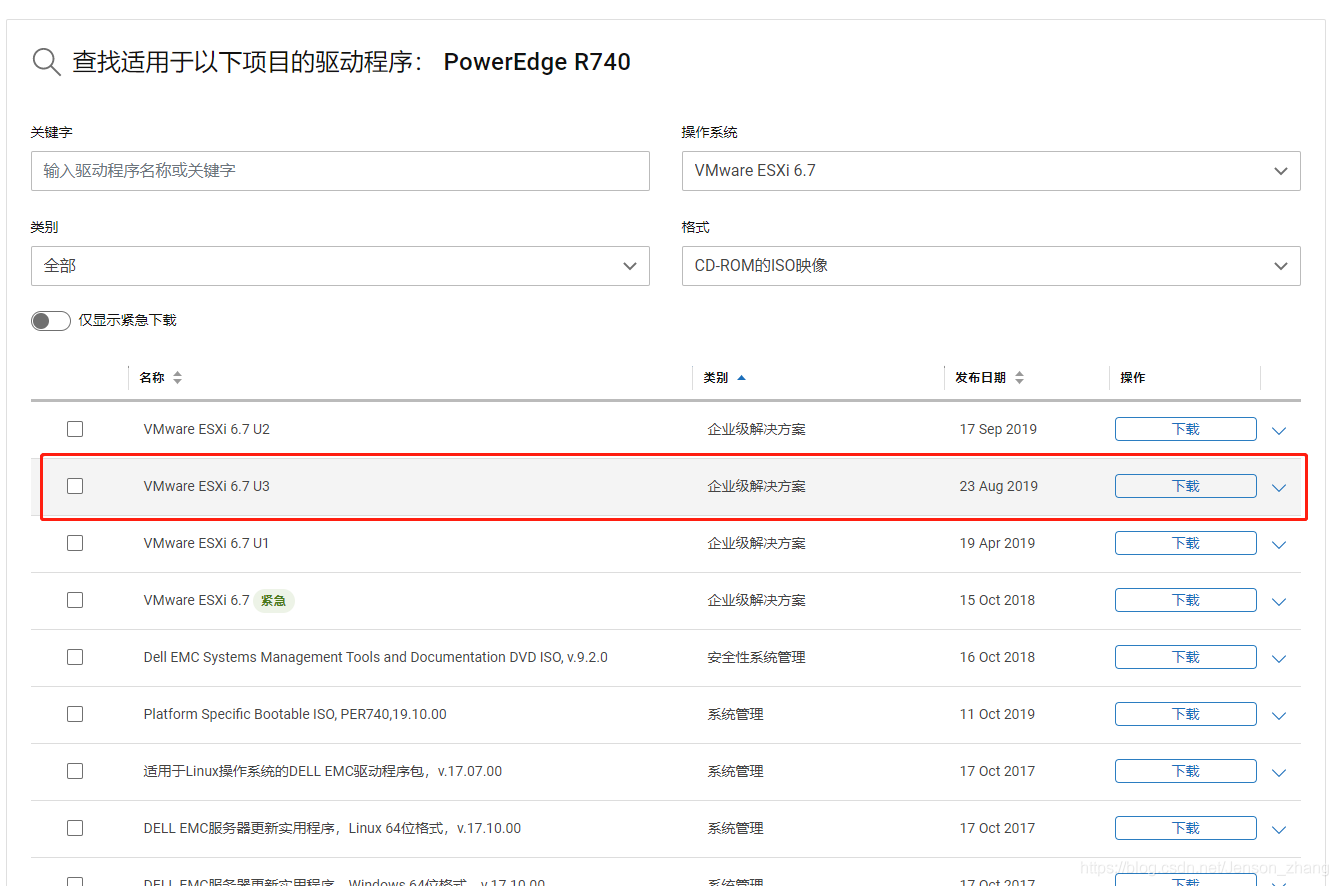Expand details for Platform Specific Bootable ISO
The width and height of the screenshot is (1338, 886).
coord(1279,716)
